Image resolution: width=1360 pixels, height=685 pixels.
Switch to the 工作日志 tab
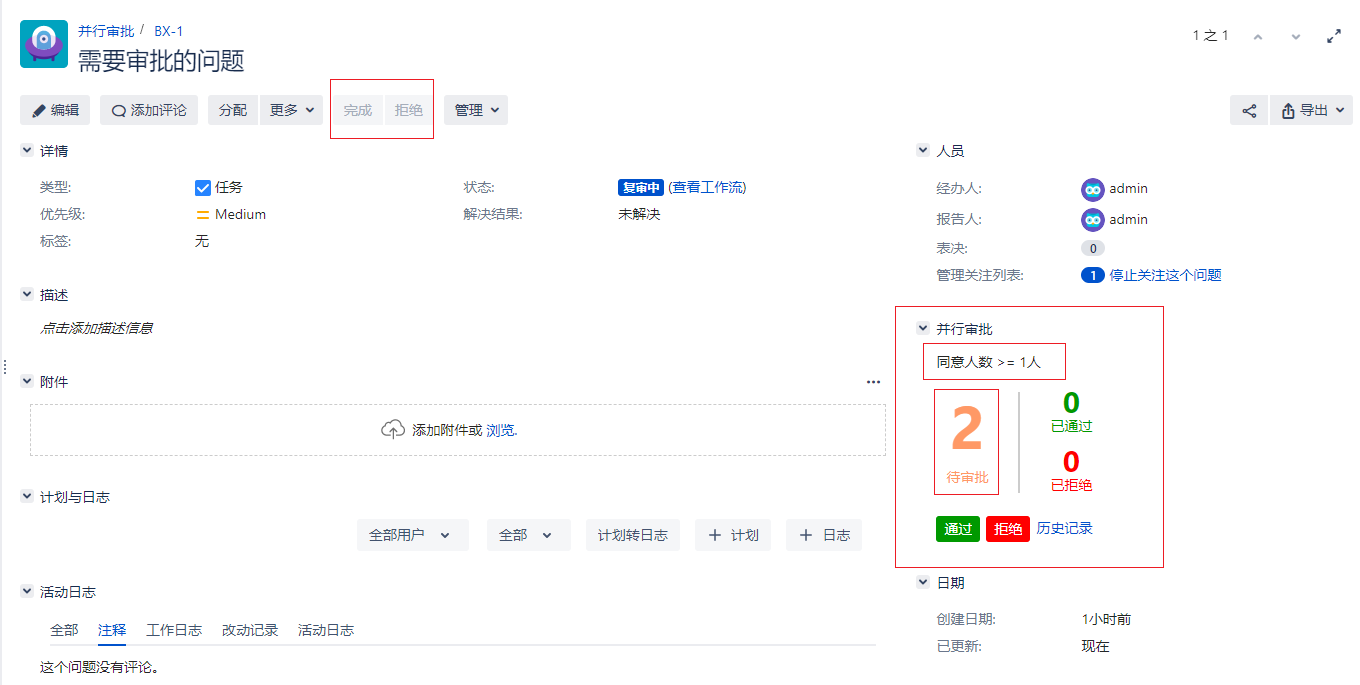click(174, 630)
